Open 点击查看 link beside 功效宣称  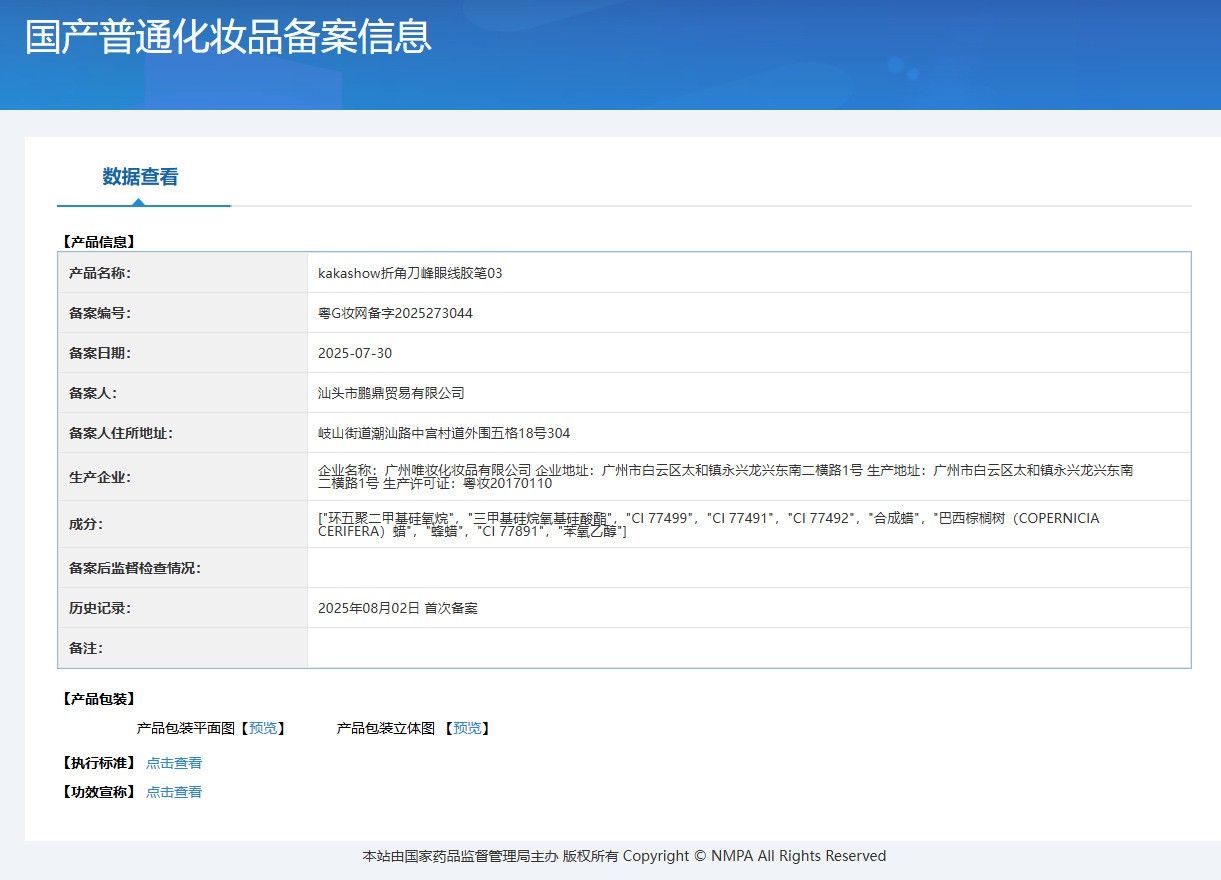(174, 792)
